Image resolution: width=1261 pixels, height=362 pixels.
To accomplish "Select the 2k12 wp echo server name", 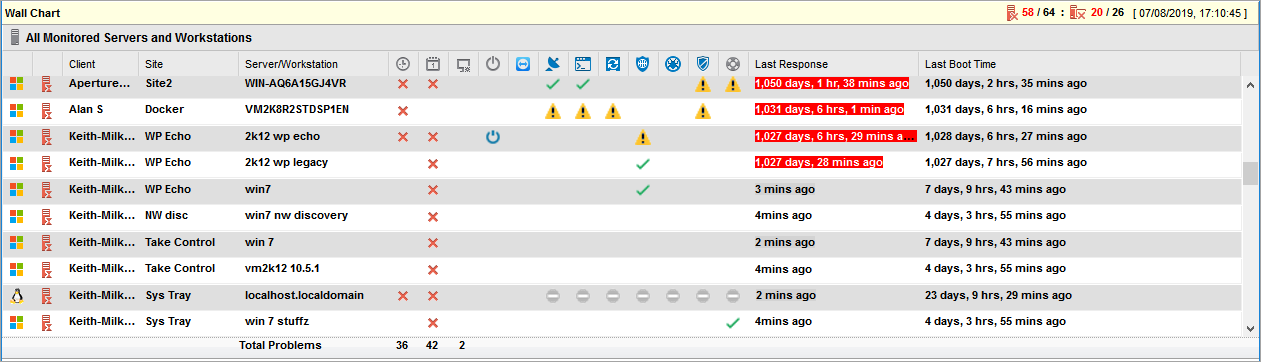I will tap(282, 136).
